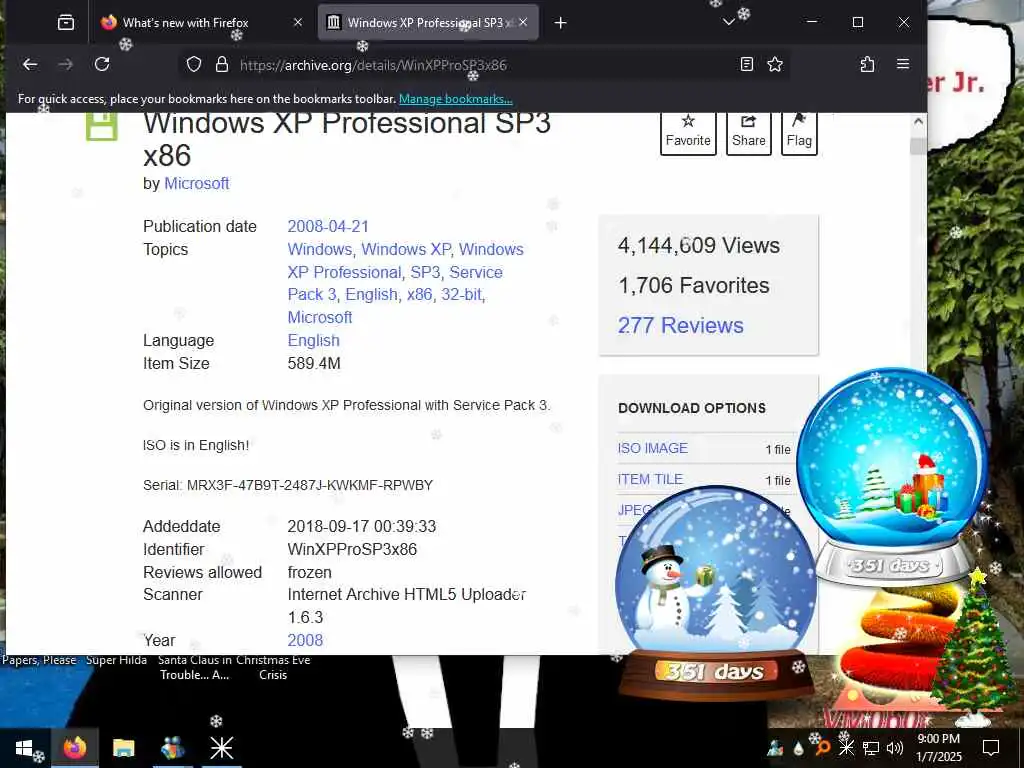Select Windows XP Professional SP3 tab
The width and height of the screenshot is (1024, 768).
(x=428, y=22)
